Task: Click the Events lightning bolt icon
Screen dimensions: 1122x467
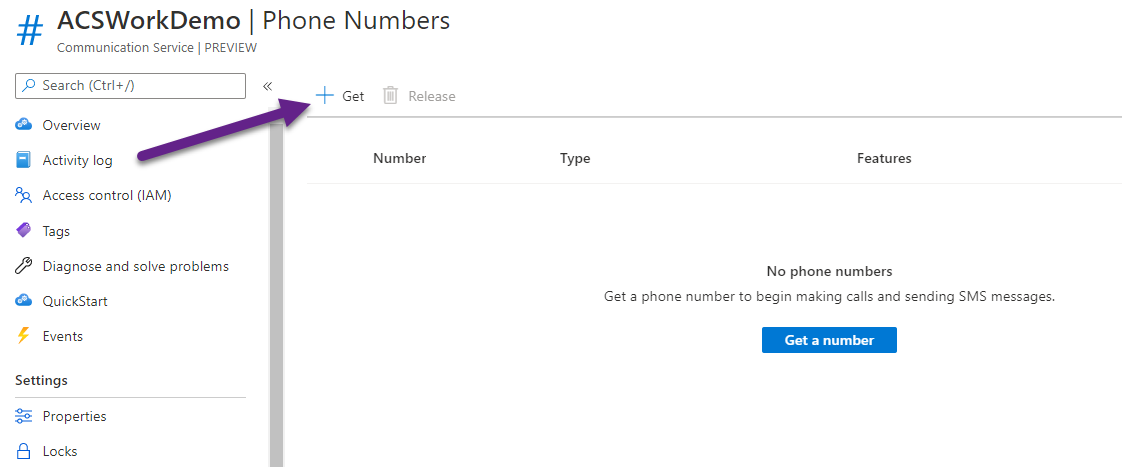Action: tap(24, 336)
